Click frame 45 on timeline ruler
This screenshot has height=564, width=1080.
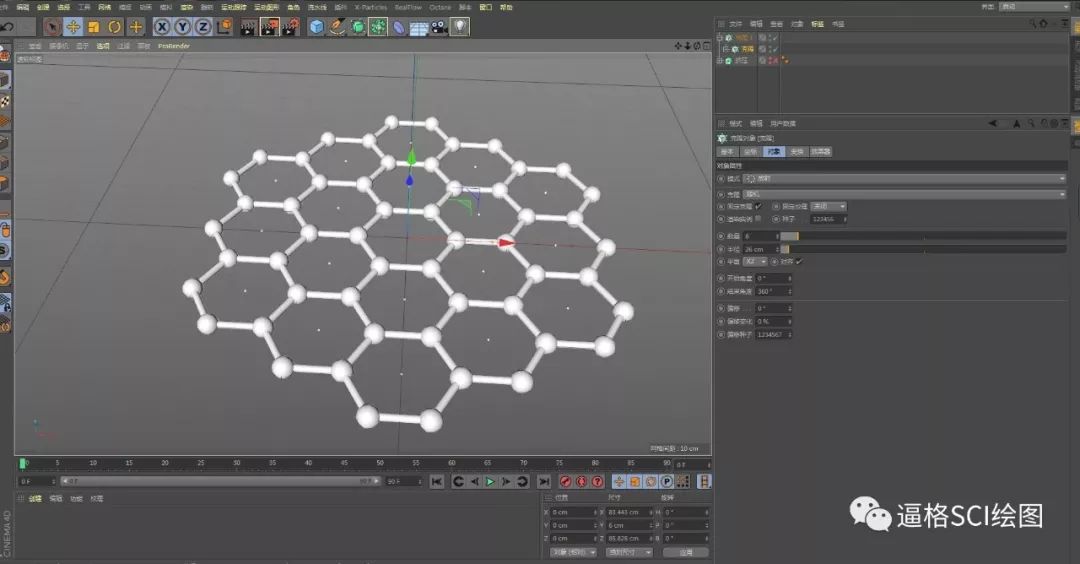click(x=344, y=463)
